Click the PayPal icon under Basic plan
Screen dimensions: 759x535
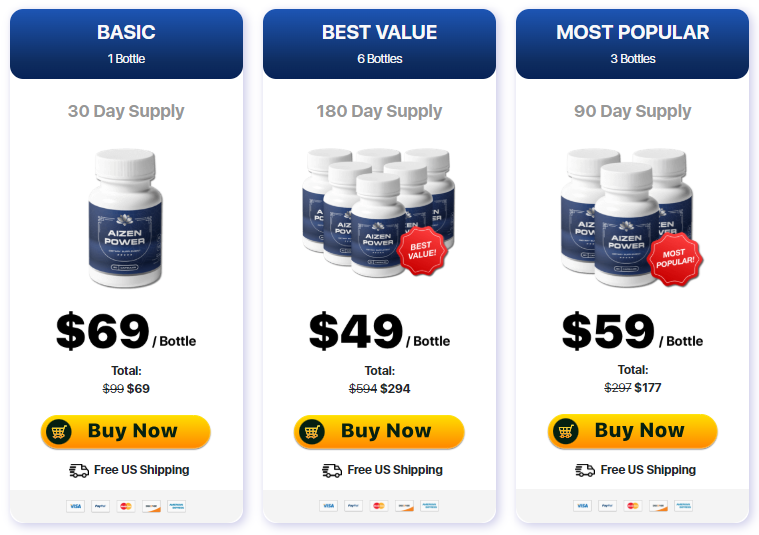101,506
